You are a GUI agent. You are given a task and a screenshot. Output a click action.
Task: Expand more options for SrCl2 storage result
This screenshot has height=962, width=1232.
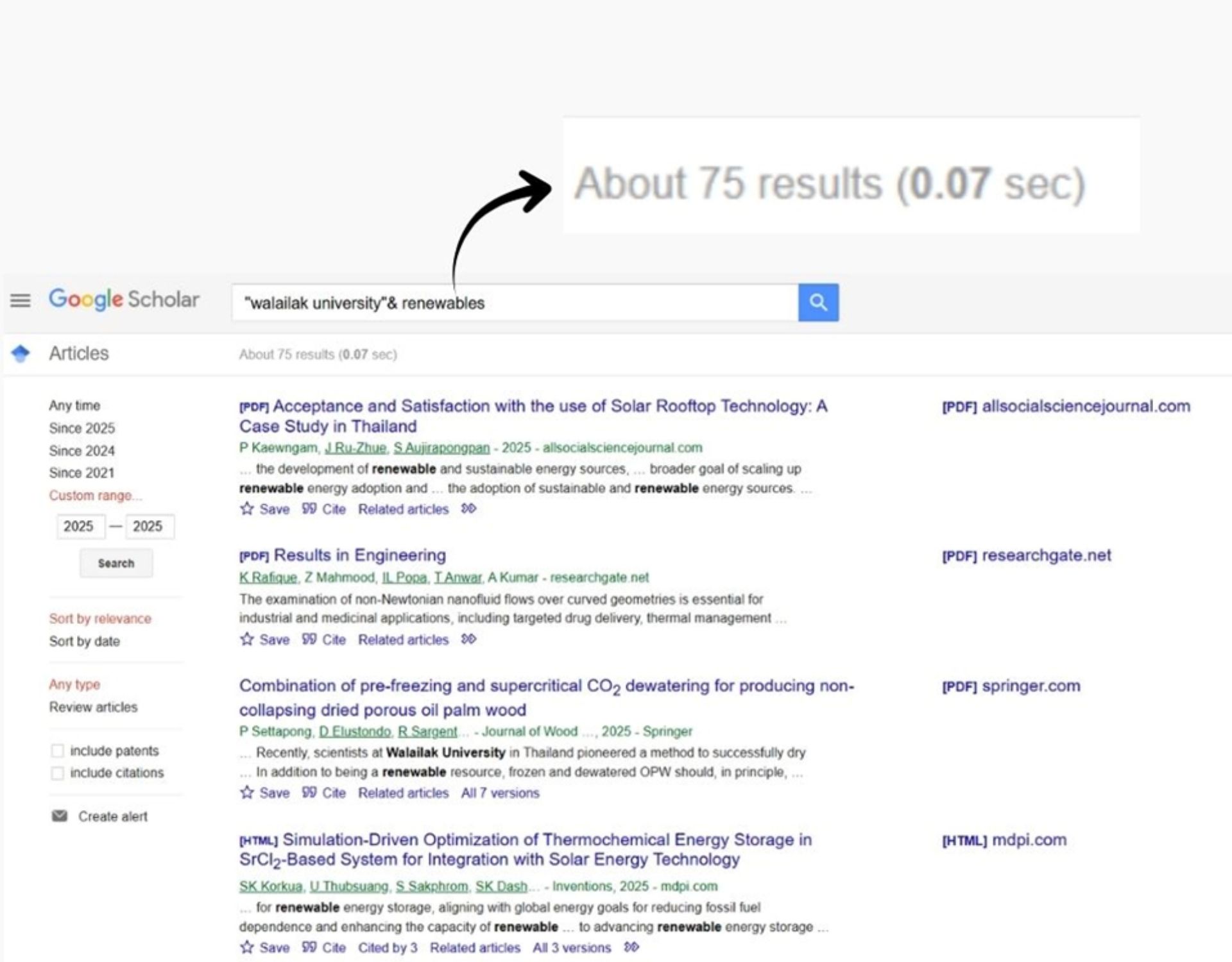point(631,947)
